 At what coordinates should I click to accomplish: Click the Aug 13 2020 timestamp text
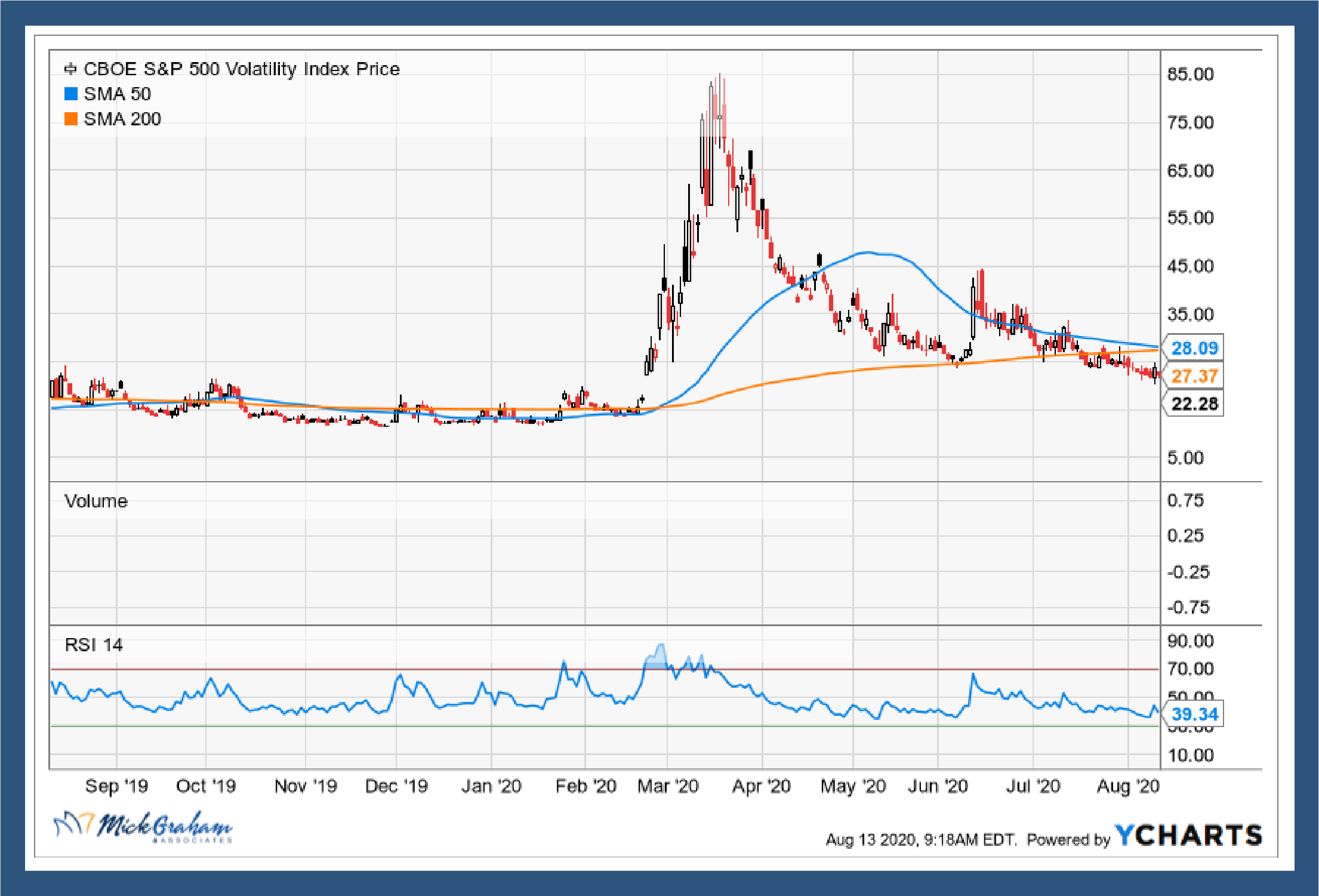pyautogui.click(x=920, y=840)
